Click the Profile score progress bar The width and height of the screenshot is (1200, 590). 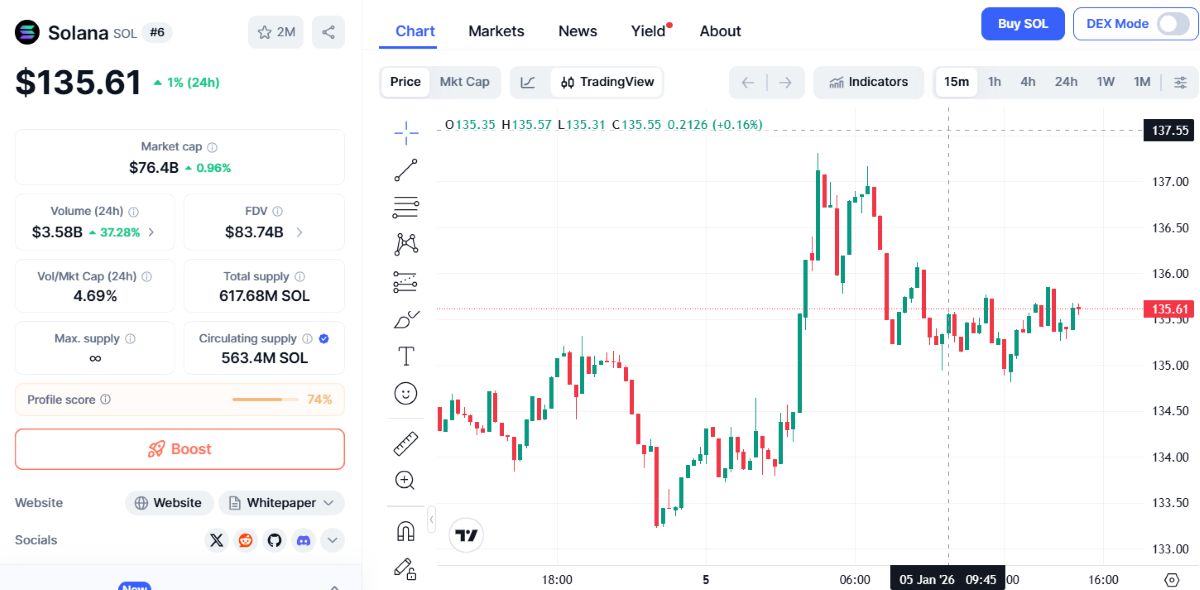pos(264,400)
